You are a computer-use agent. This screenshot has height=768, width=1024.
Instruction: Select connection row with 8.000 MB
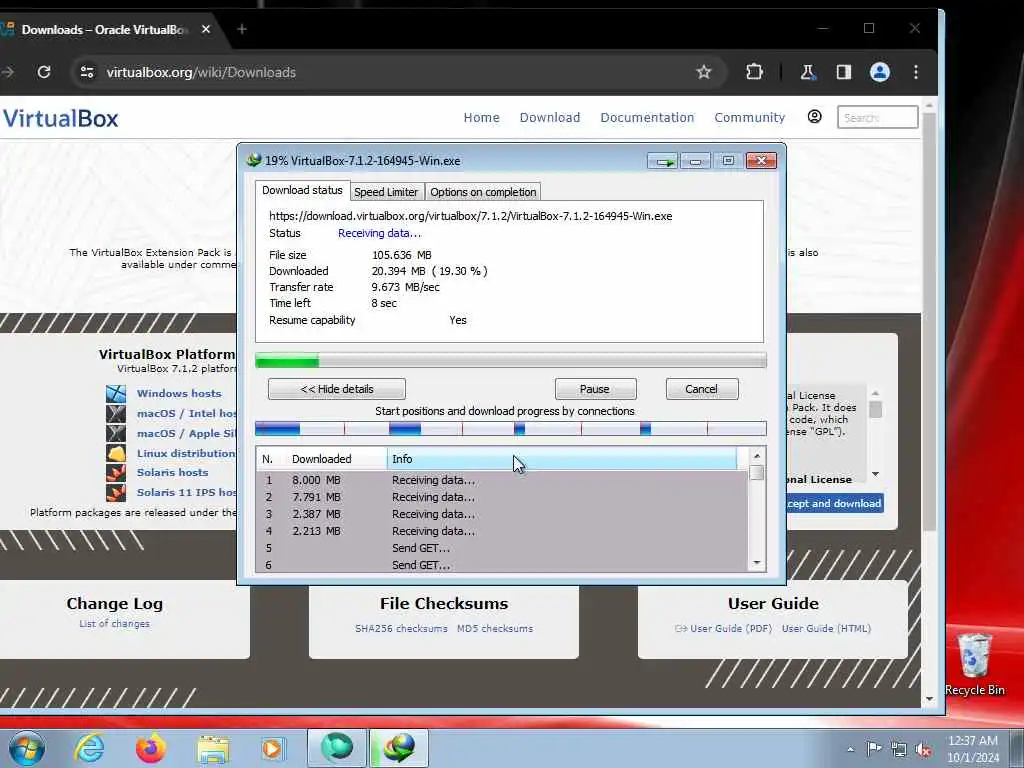pos(502,480)
